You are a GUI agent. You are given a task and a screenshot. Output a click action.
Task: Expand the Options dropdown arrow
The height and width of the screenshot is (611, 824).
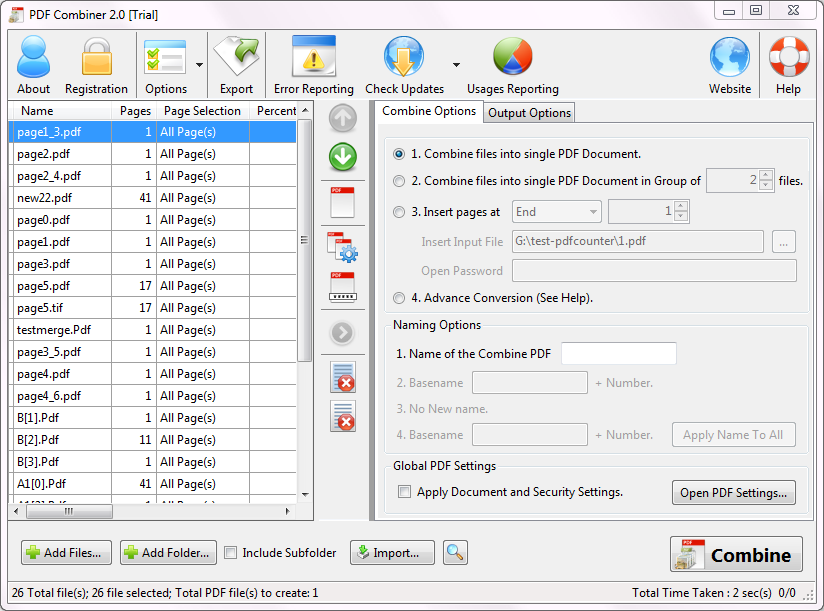click(199, 65)
